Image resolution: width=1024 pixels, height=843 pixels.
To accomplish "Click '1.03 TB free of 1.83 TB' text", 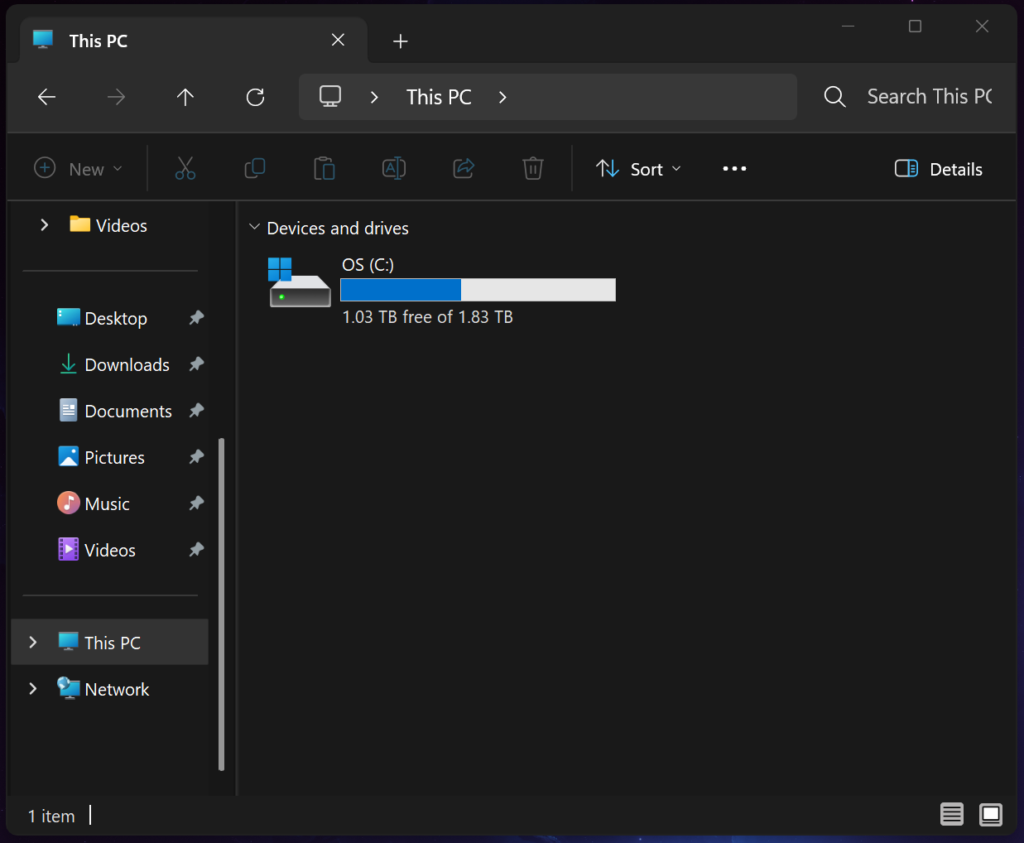I will tap(428, 317).
